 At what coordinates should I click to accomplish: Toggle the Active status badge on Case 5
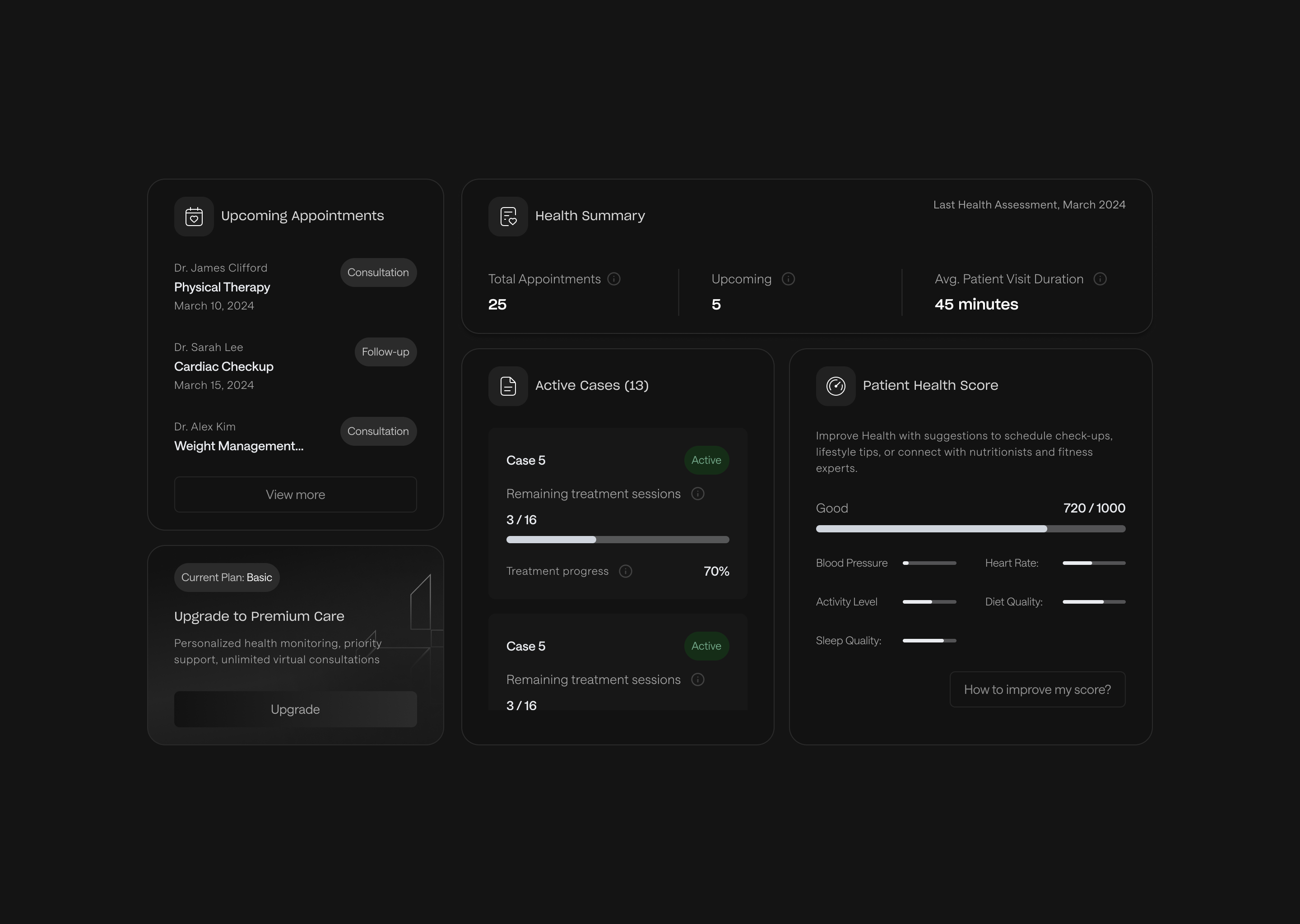coord(706,460)
